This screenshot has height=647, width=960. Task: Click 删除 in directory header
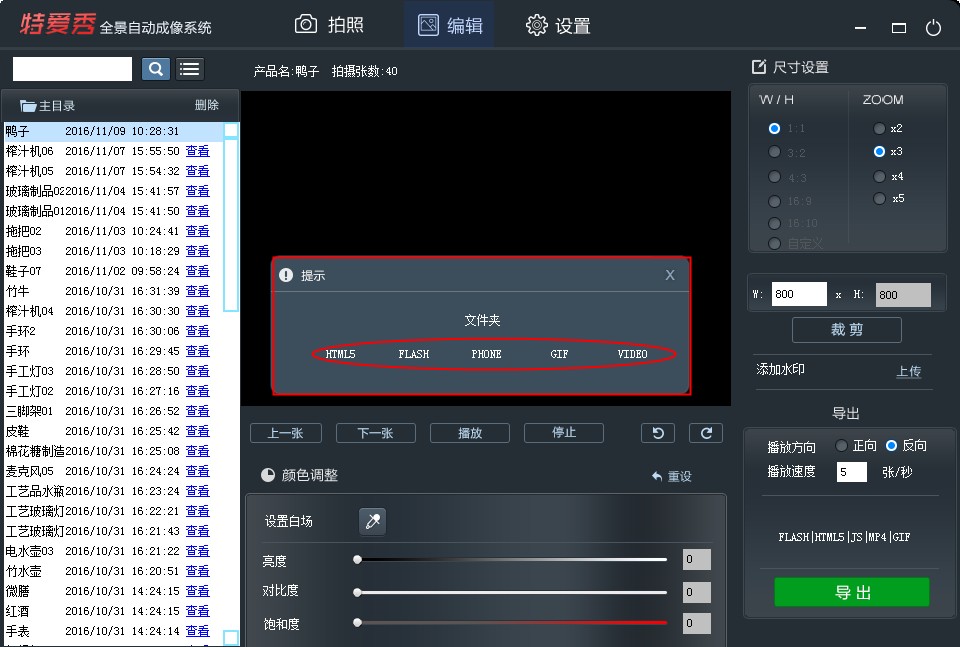[207, 105]
